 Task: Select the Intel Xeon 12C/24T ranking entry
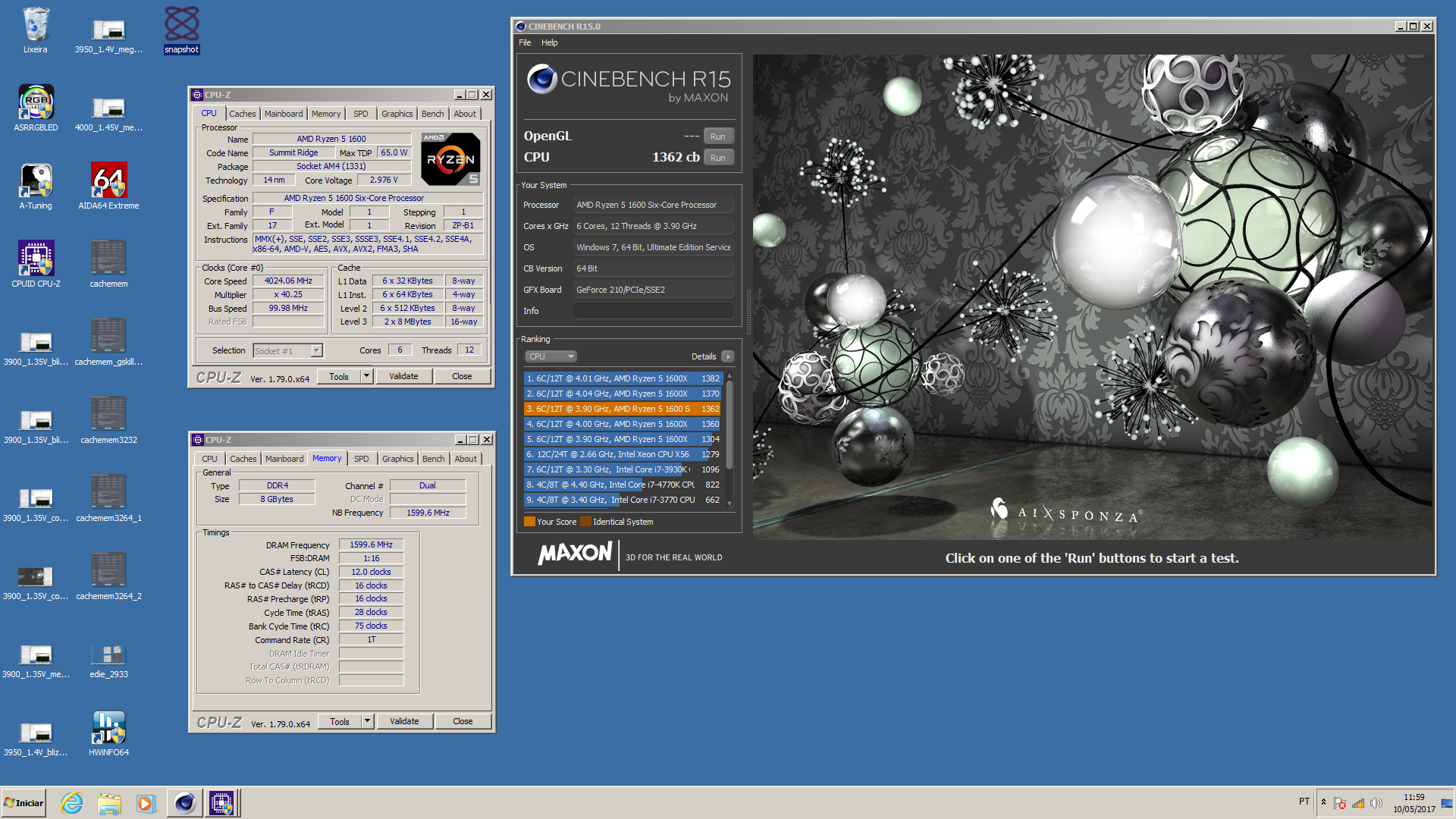(x=623, y=454)
